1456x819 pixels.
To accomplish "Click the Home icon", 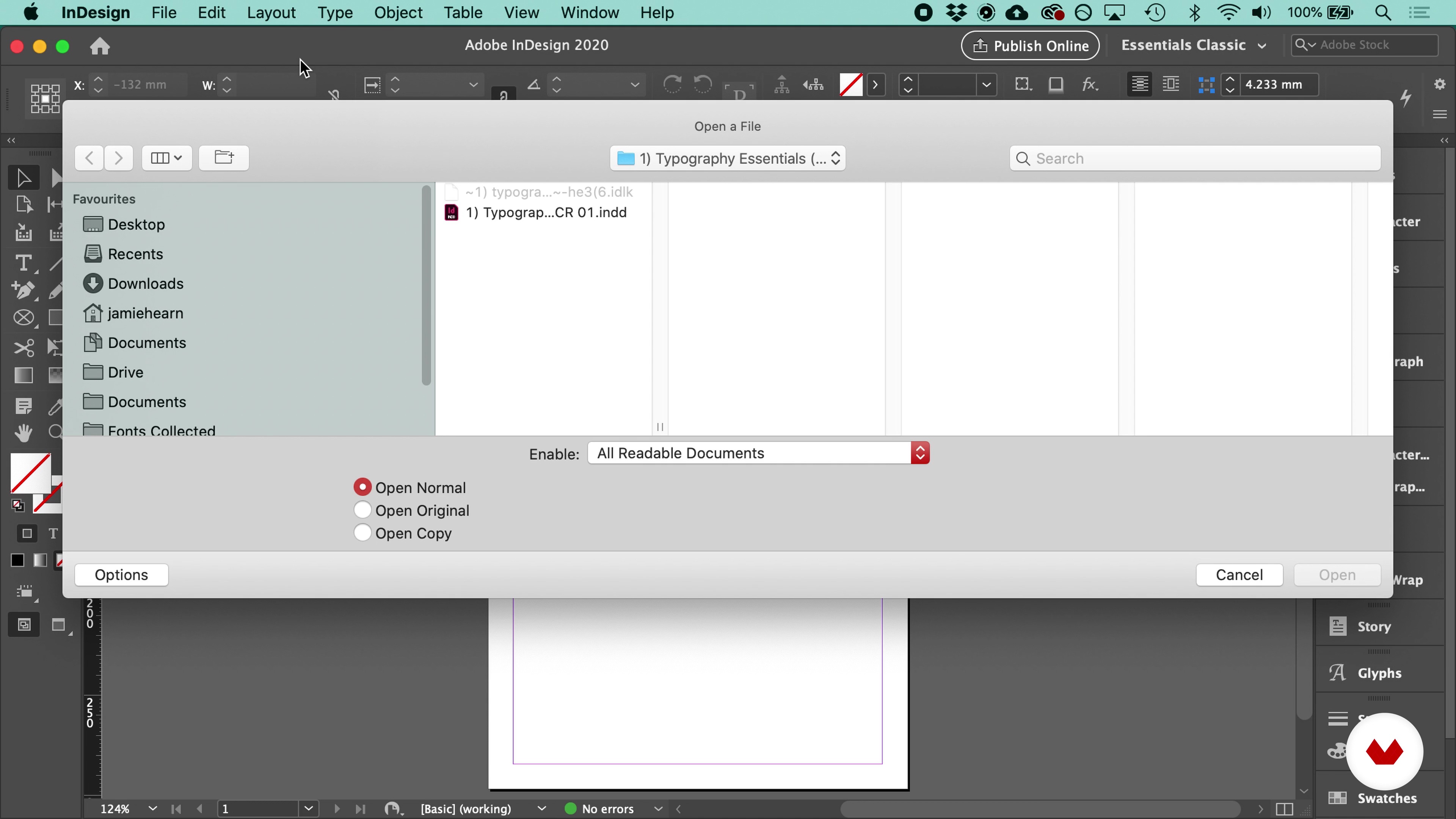I will coord(100,46).
